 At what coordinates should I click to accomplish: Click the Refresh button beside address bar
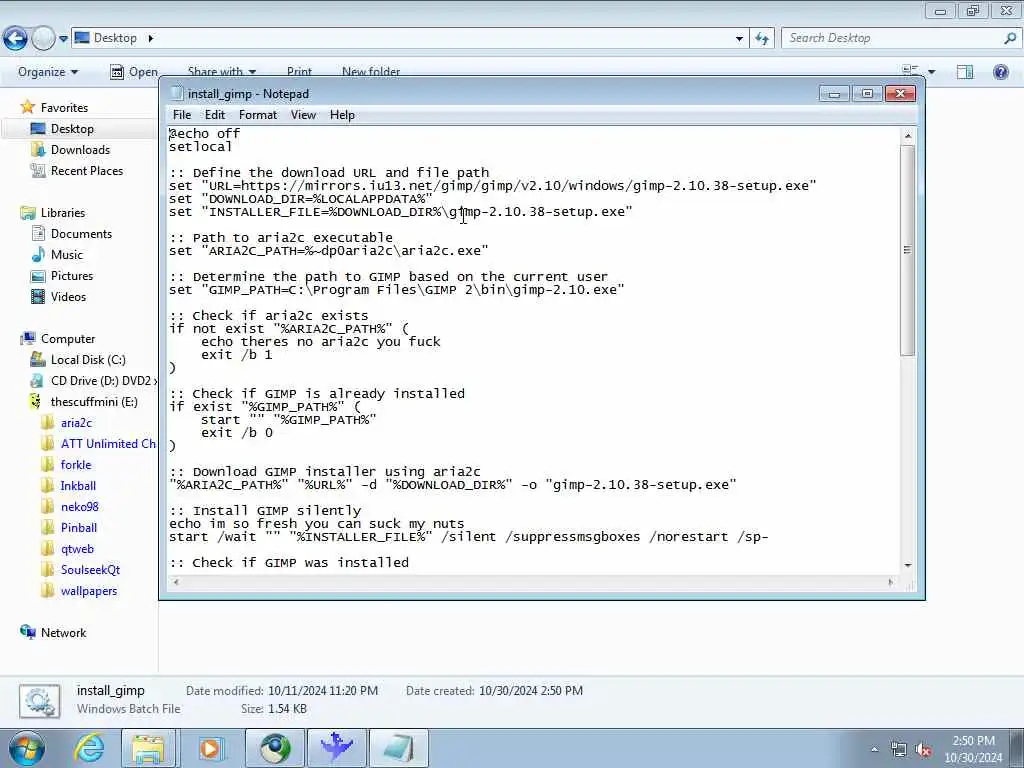762,39
